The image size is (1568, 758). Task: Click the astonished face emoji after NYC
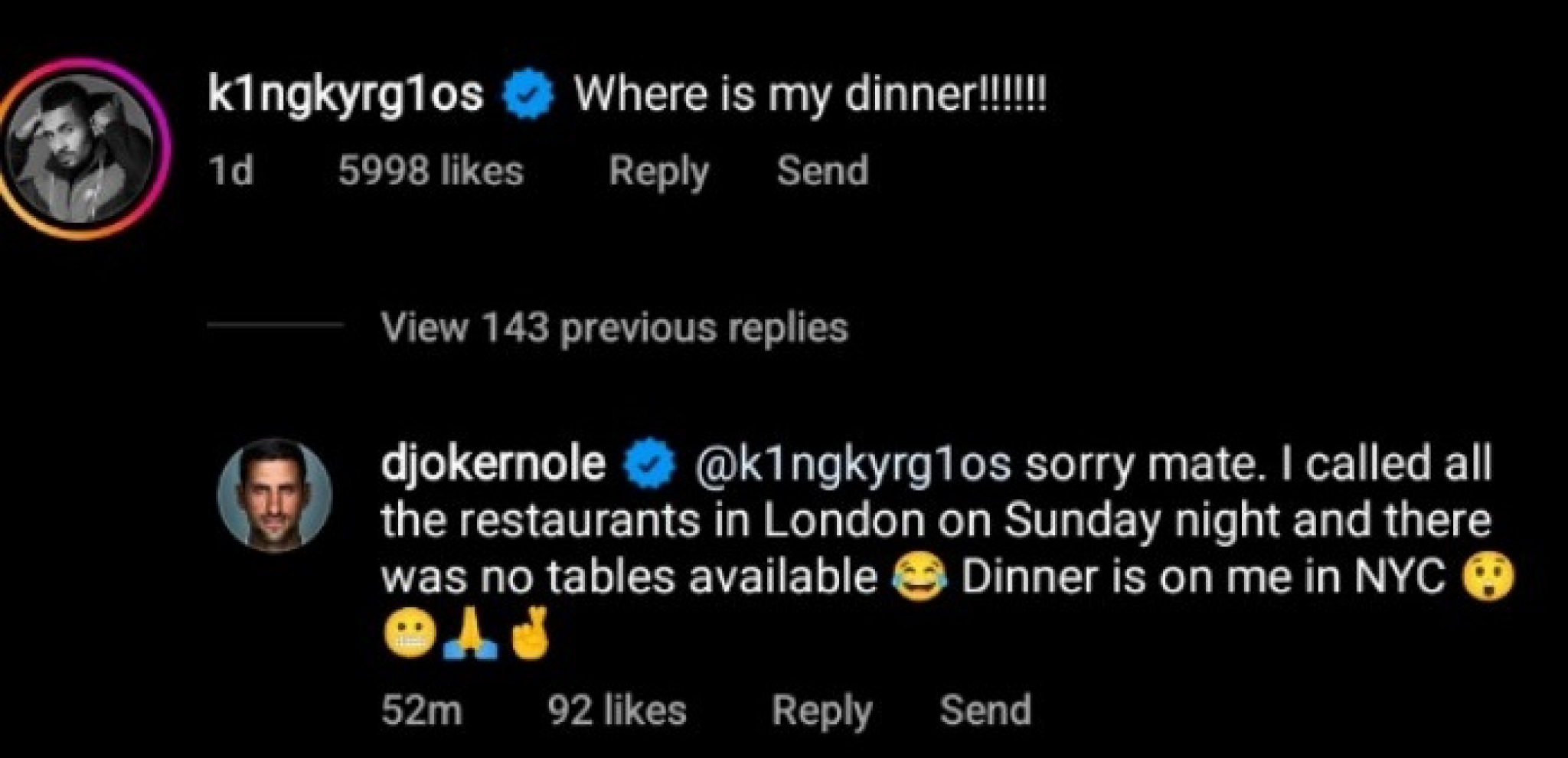click(x=1488, y=580)
